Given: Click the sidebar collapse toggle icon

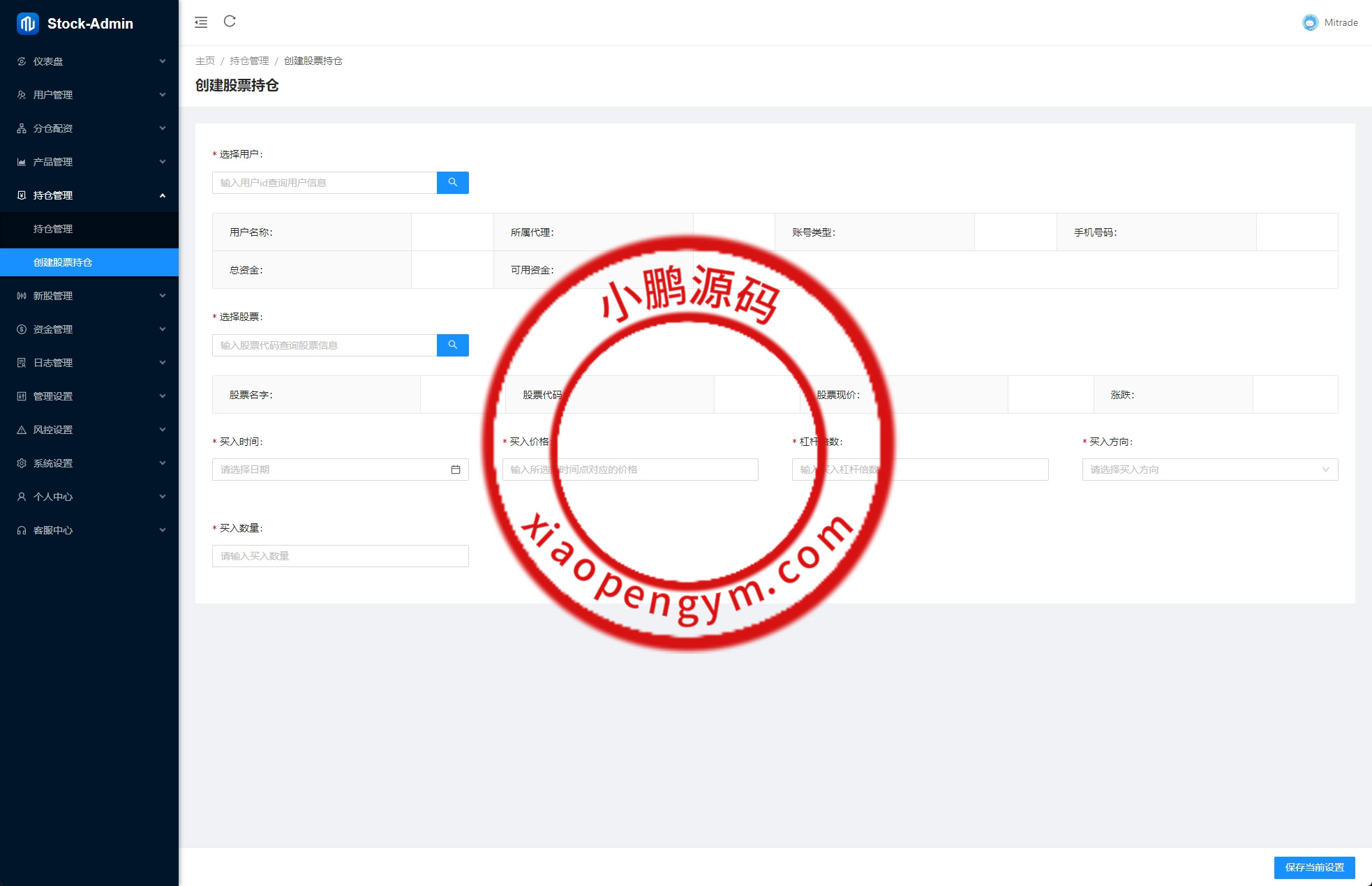Looking at the screenshot, I should 201,22.
